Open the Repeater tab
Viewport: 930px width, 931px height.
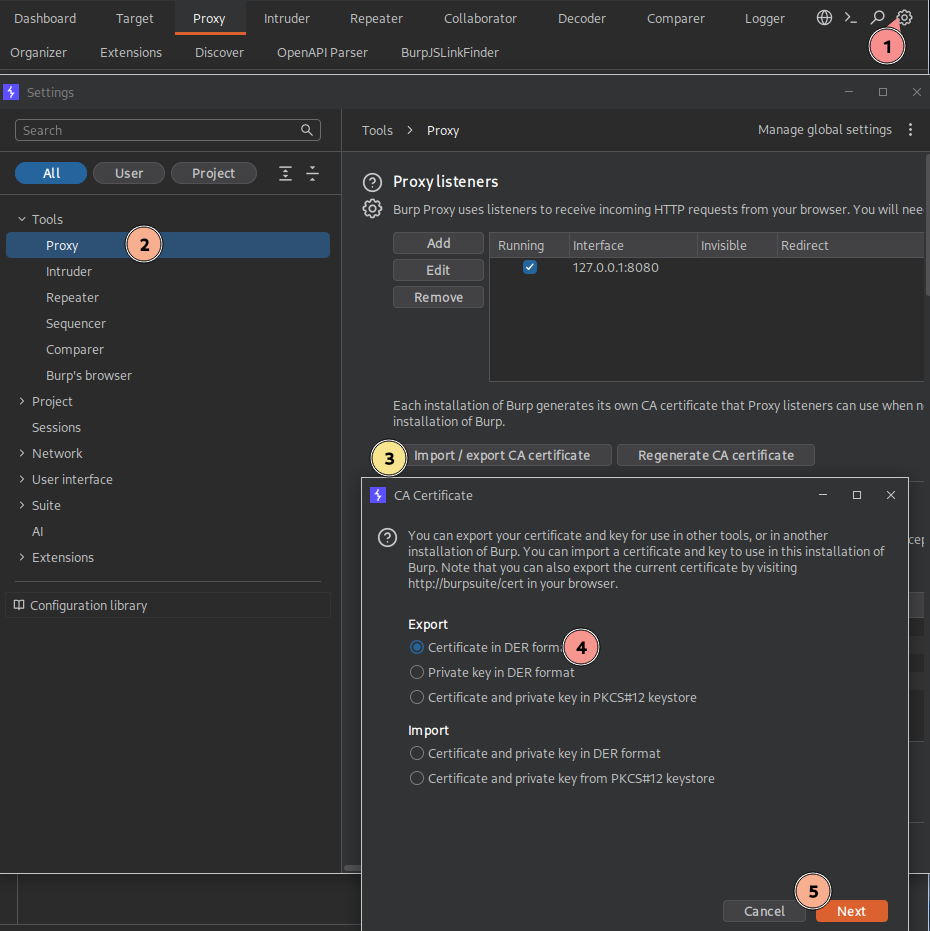pos(377,18)
